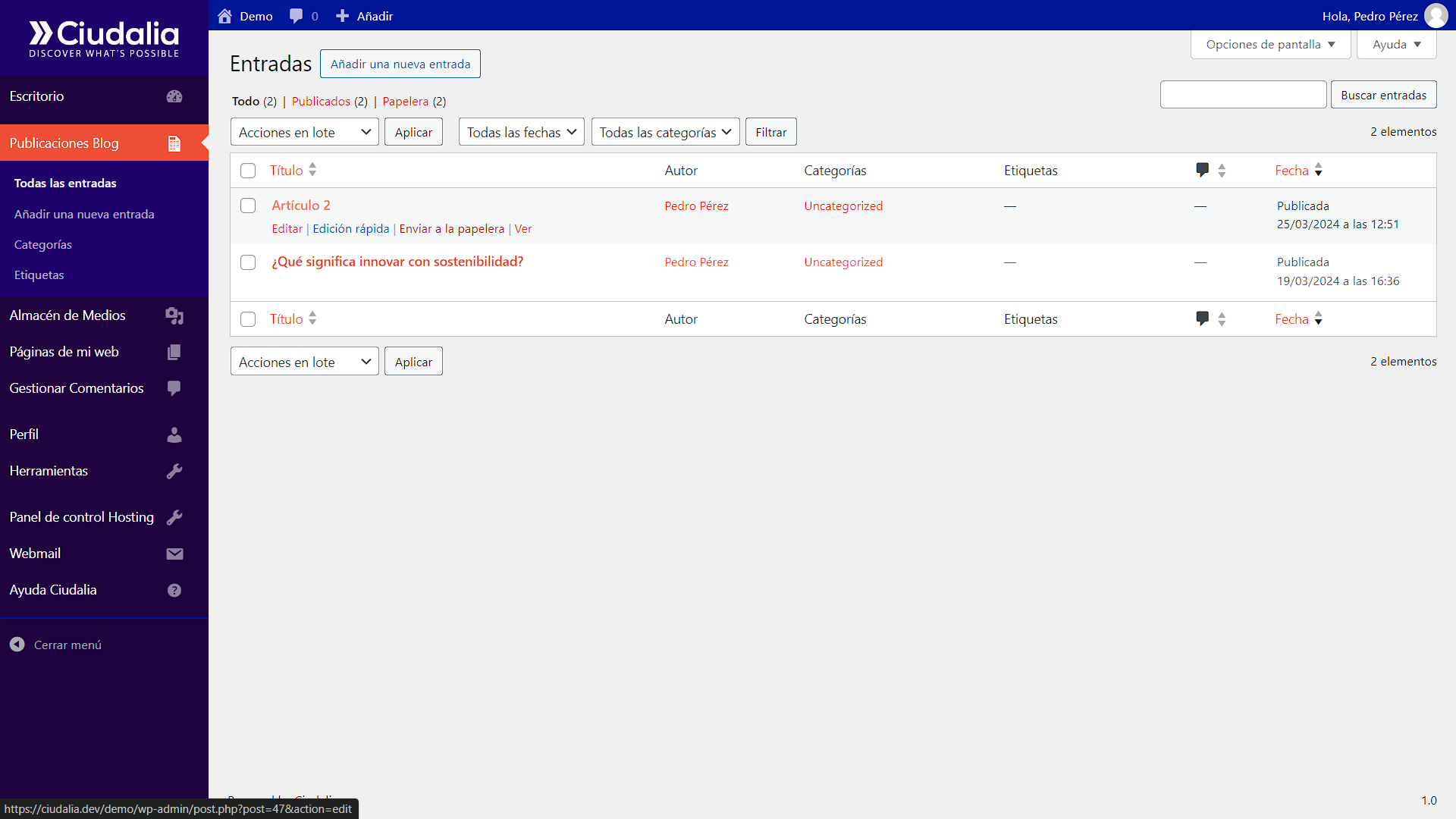Open the Todas las fechas dropdown

521,132
